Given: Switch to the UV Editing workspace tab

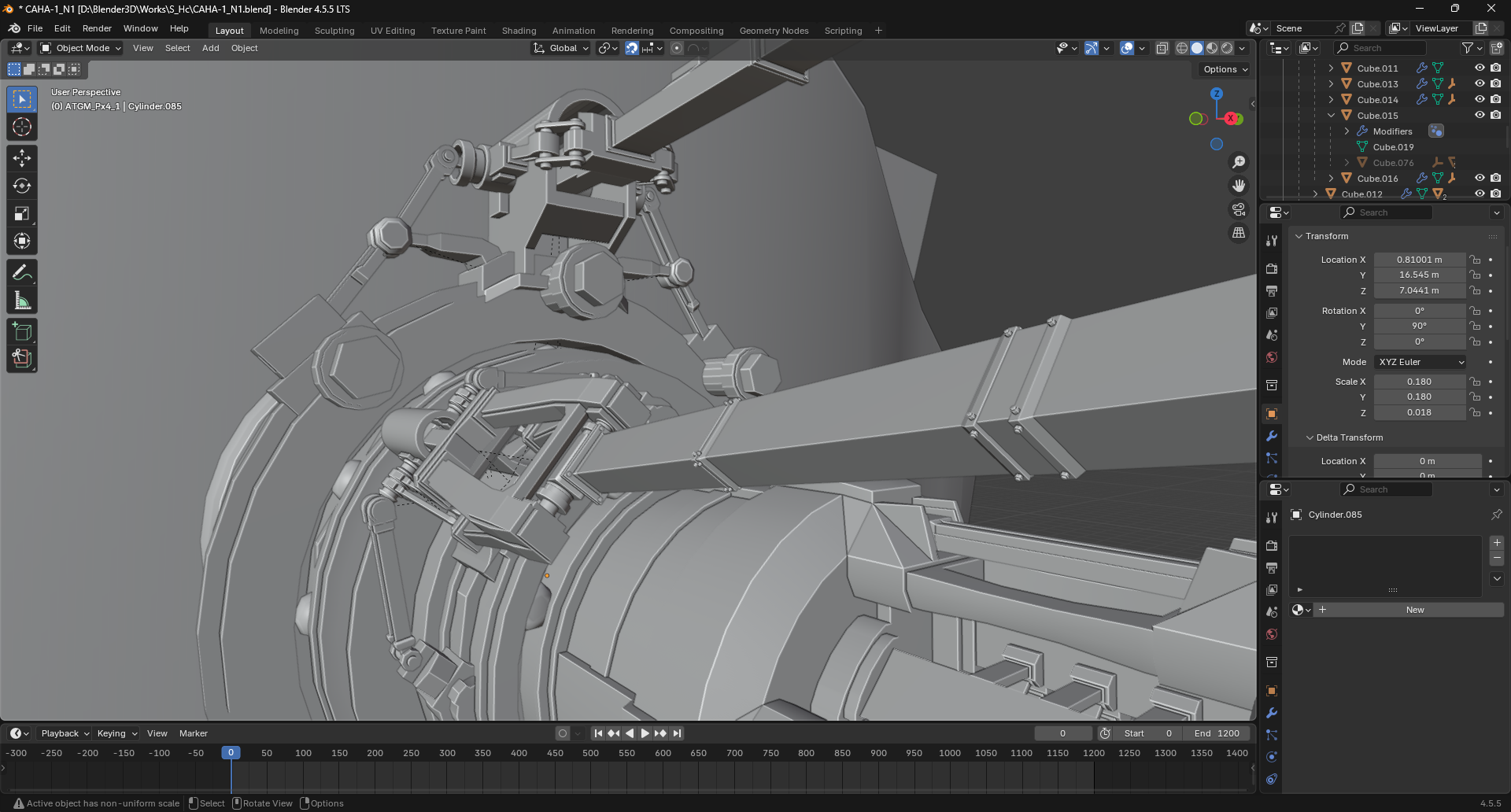Looking at the screenshot, I should coord(393,31).
